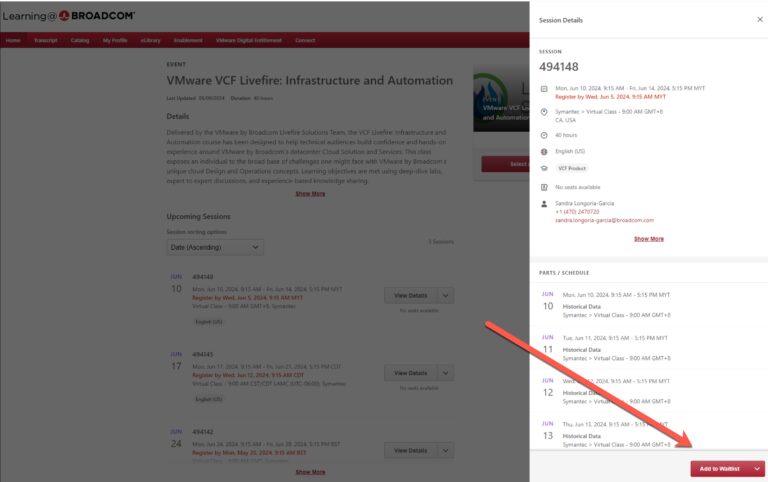The height and width of the screenshot is (482, 768).
Task: Open the Home menu item
Action: [13, 40]
